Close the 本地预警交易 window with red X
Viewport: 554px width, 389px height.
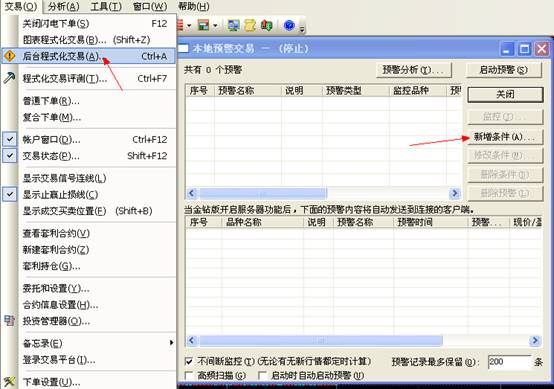click(542, 49)
